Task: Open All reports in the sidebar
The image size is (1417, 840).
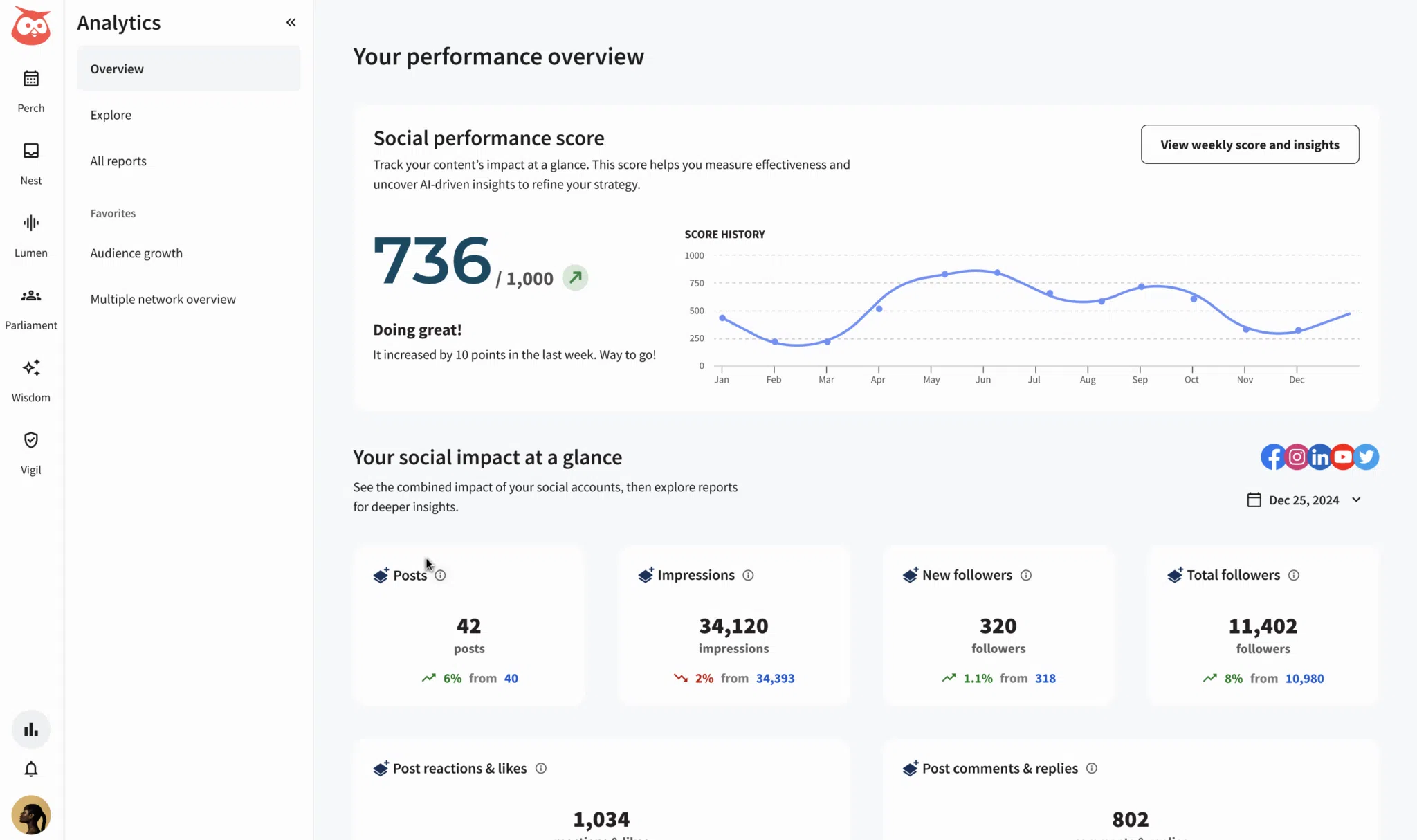Action: pyautogui.click(x=118, y=161)
